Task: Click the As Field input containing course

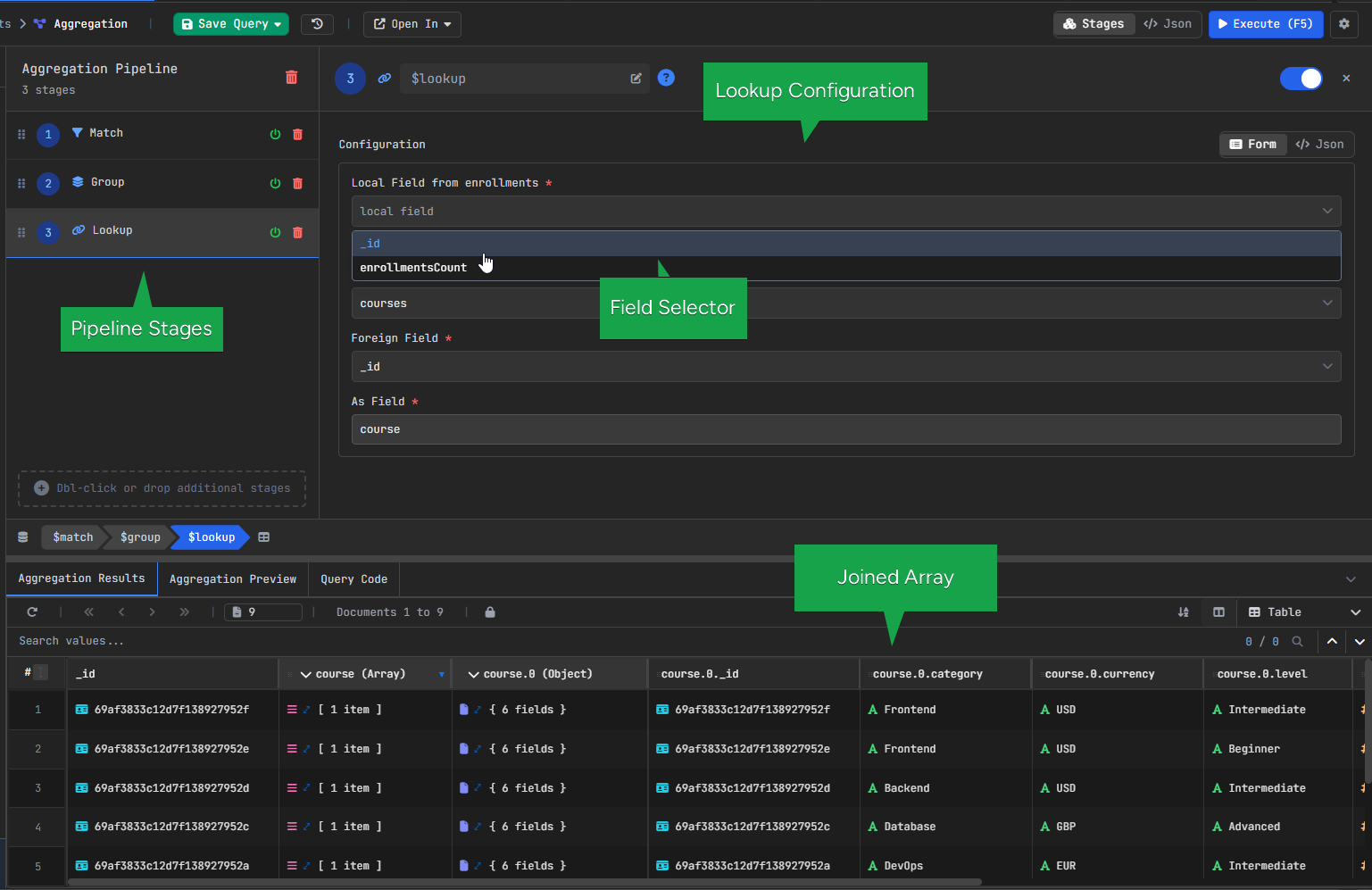Action: (x=846, y=429)
